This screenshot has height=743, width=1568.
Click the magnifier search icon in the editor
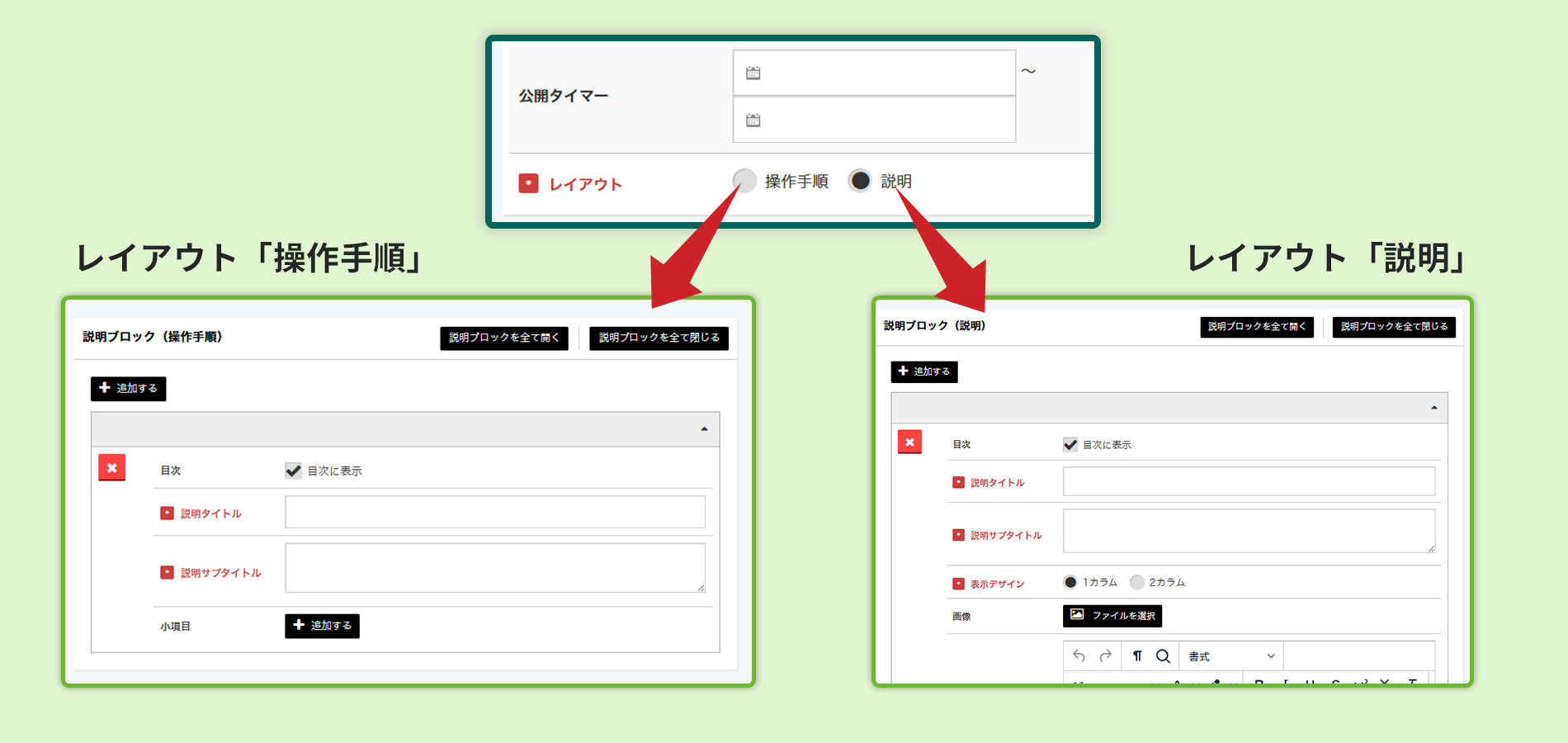pyautogui.click(x=1163, y=656)
